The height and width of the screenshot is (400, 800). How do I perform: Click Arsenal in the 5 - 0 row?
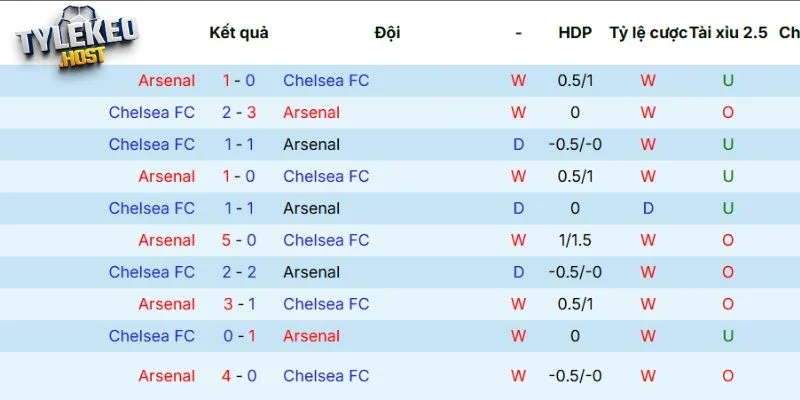167,240
